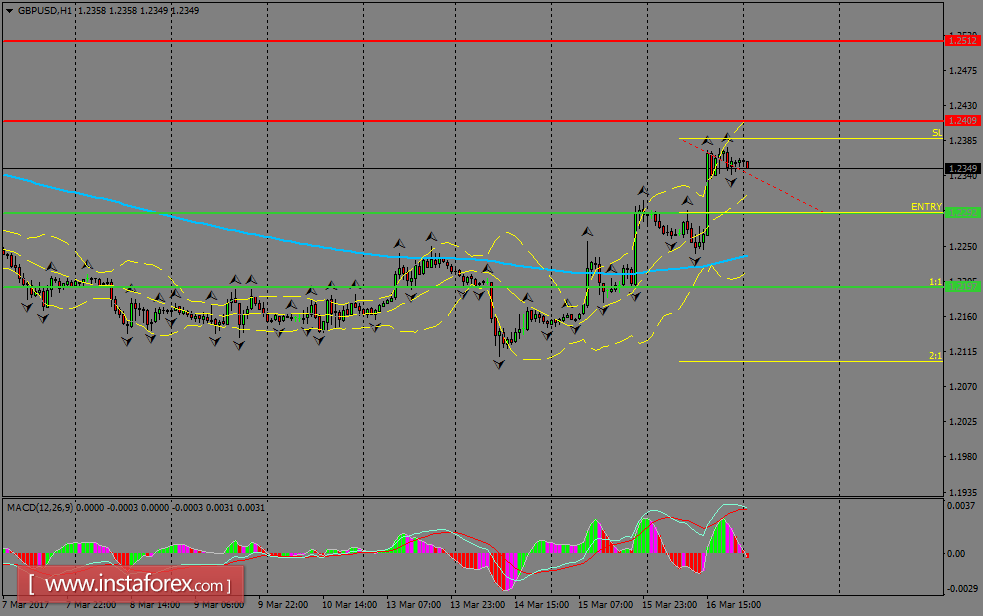This screenshot has width=983, height=616.
Task: Click the OHLC values 1.2358 1.2358 1.2349 1.2349
Action: pyautogui.click(x=139, y=11)
